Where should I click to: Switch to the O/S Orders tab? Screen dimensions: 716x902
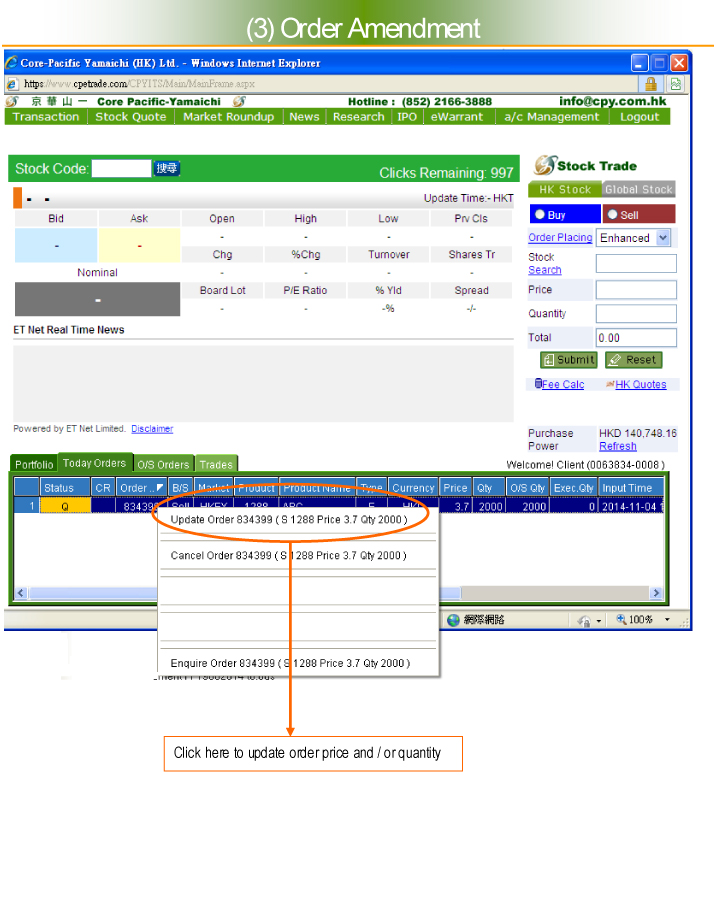click(163, 464)
